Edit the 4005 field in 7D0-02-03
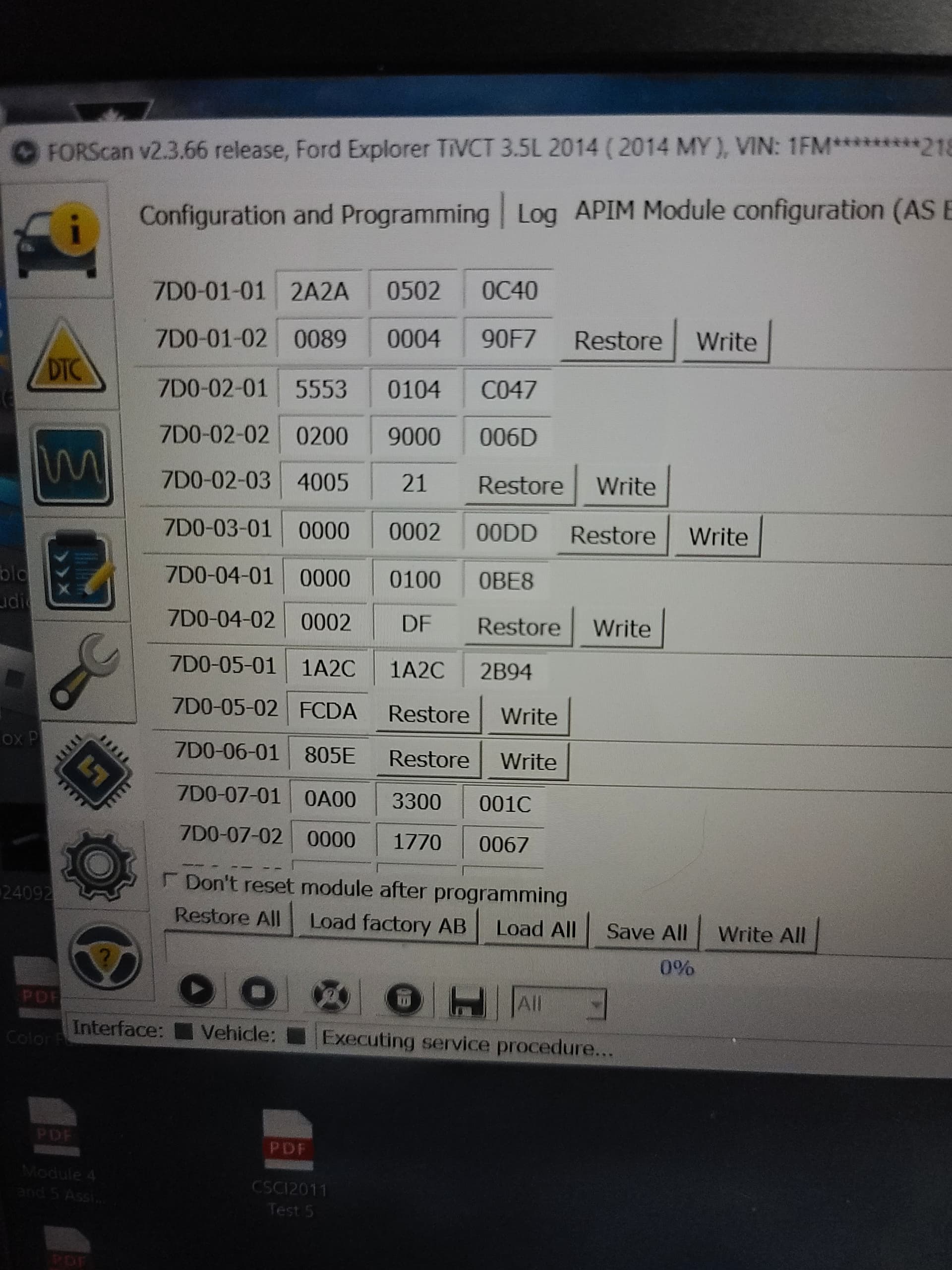The image size is (952, 1270). [x=322, y=482]
